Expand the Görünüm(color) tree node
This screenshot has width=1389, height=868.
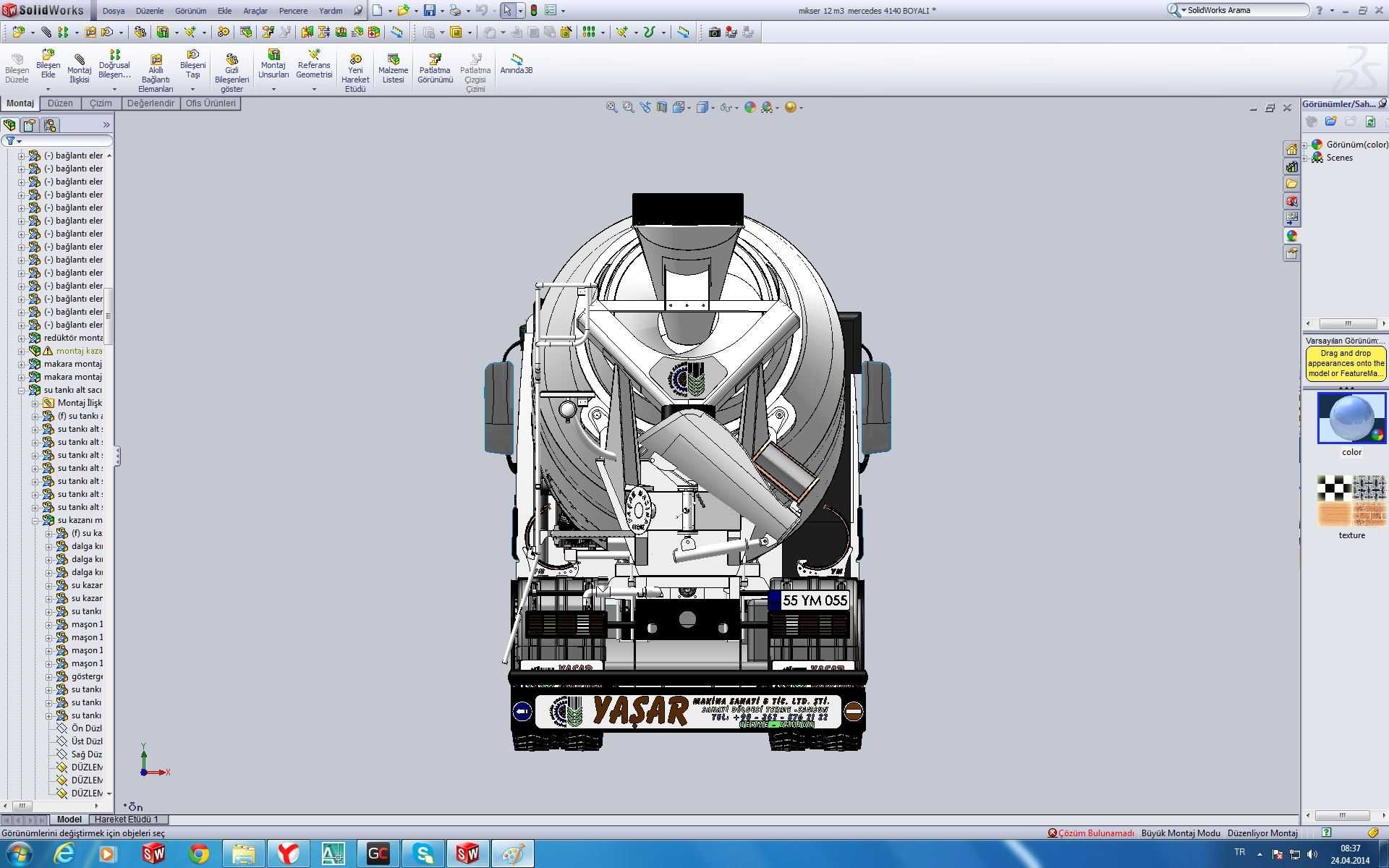[1305, 145]
